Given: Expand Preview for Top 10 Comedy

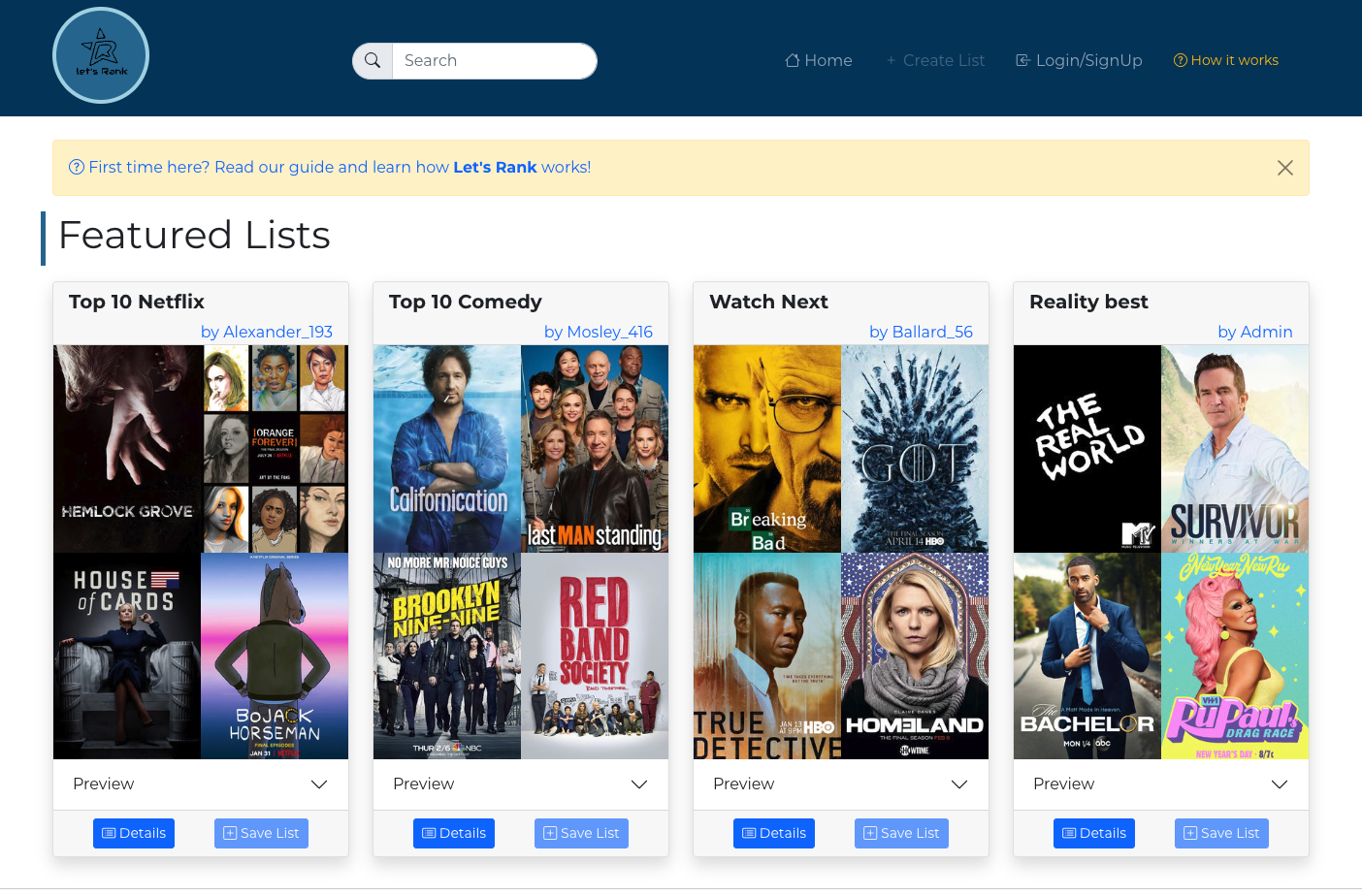Looking at the screenshot, I should coord(521,784).
